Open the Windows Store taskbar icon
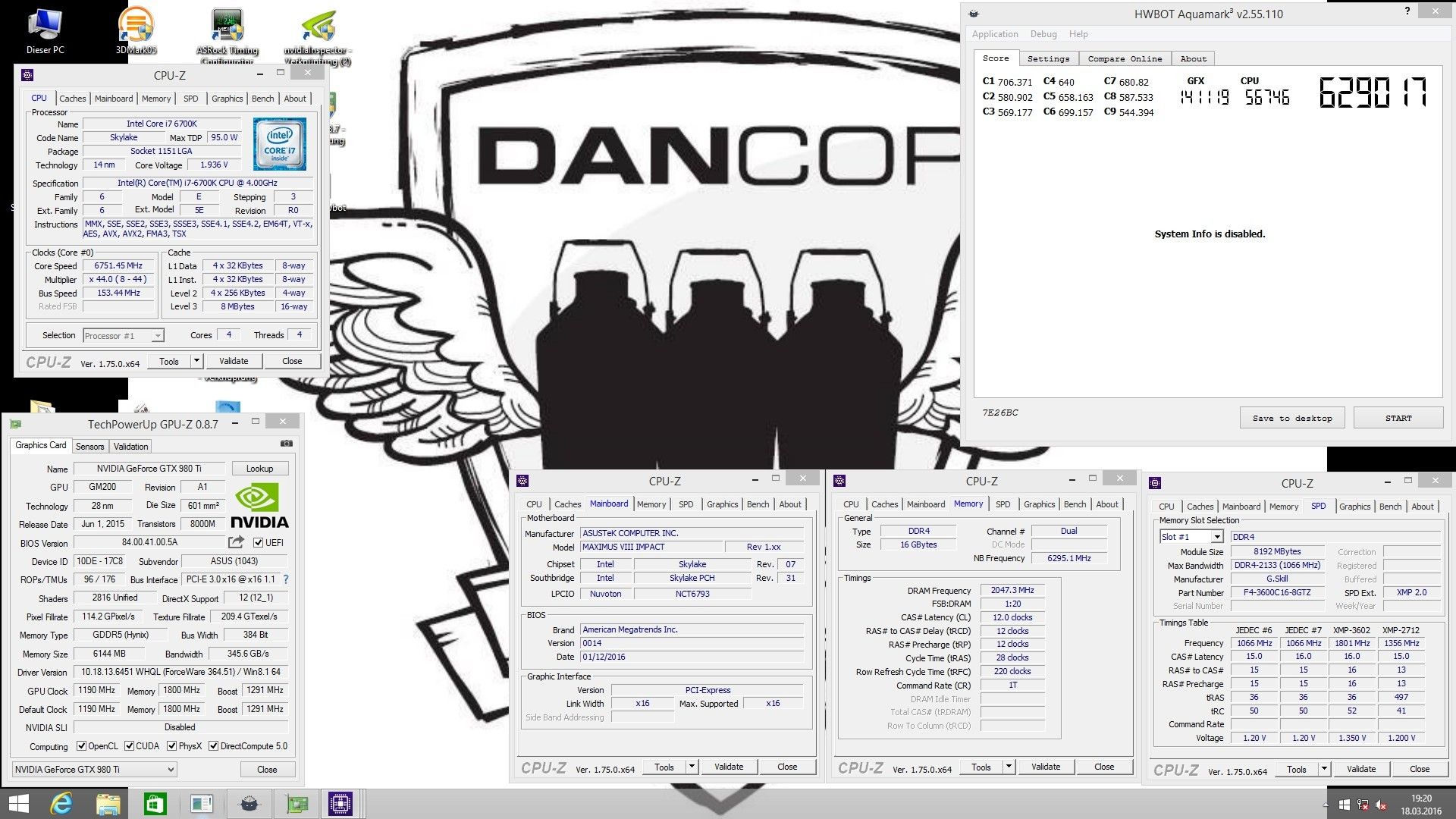Viewport: 1456px width, 819px height. [154, 804]
